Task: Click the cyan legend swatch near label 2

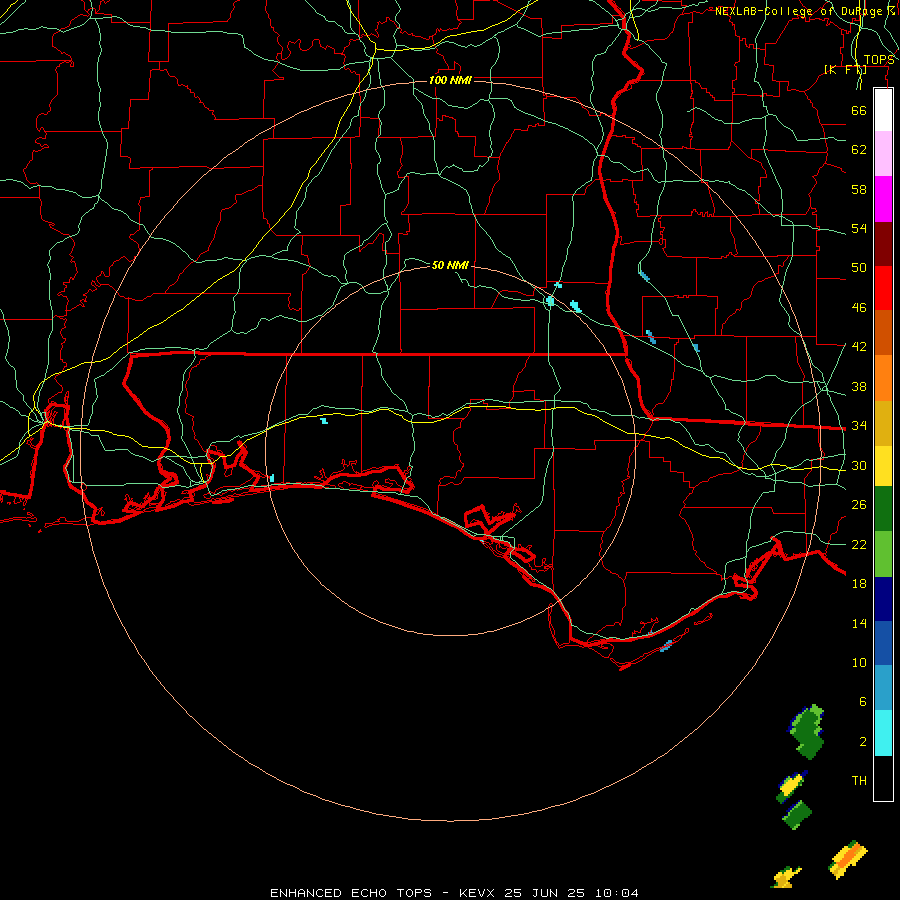Action: 883,733
